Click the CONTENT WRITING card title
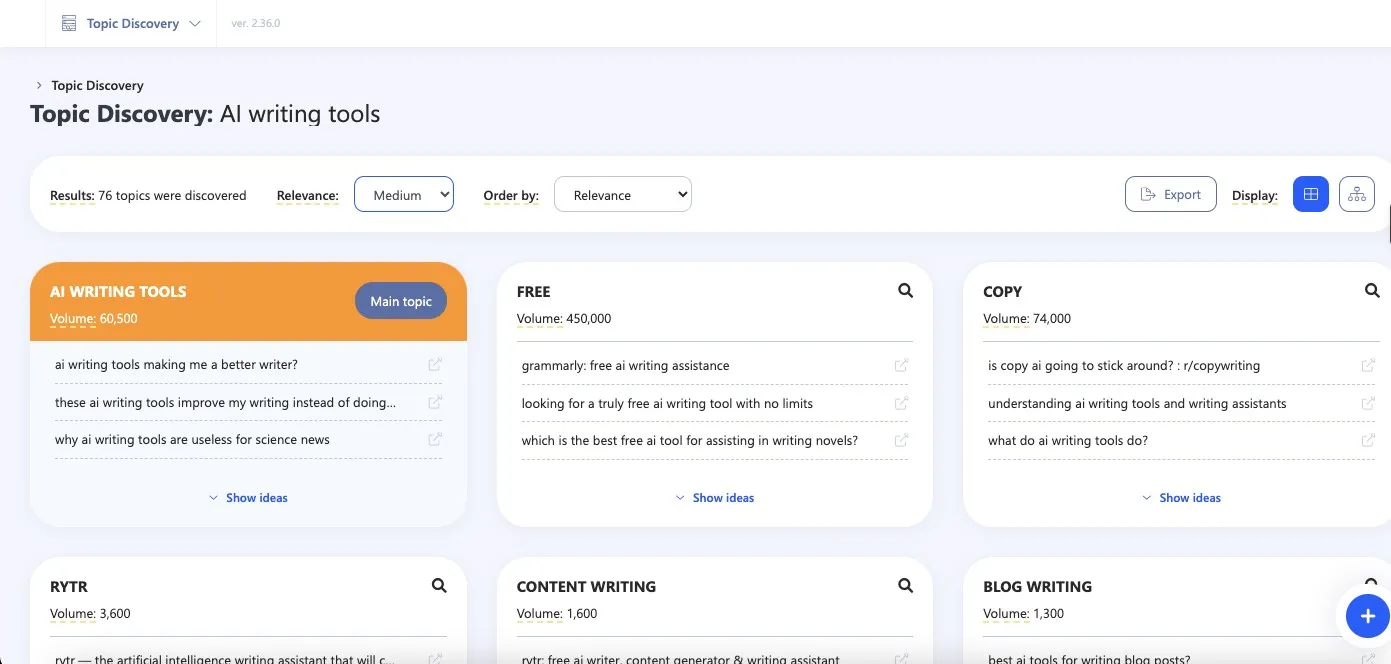This screenshot has width=1391, height=664. 586,587
